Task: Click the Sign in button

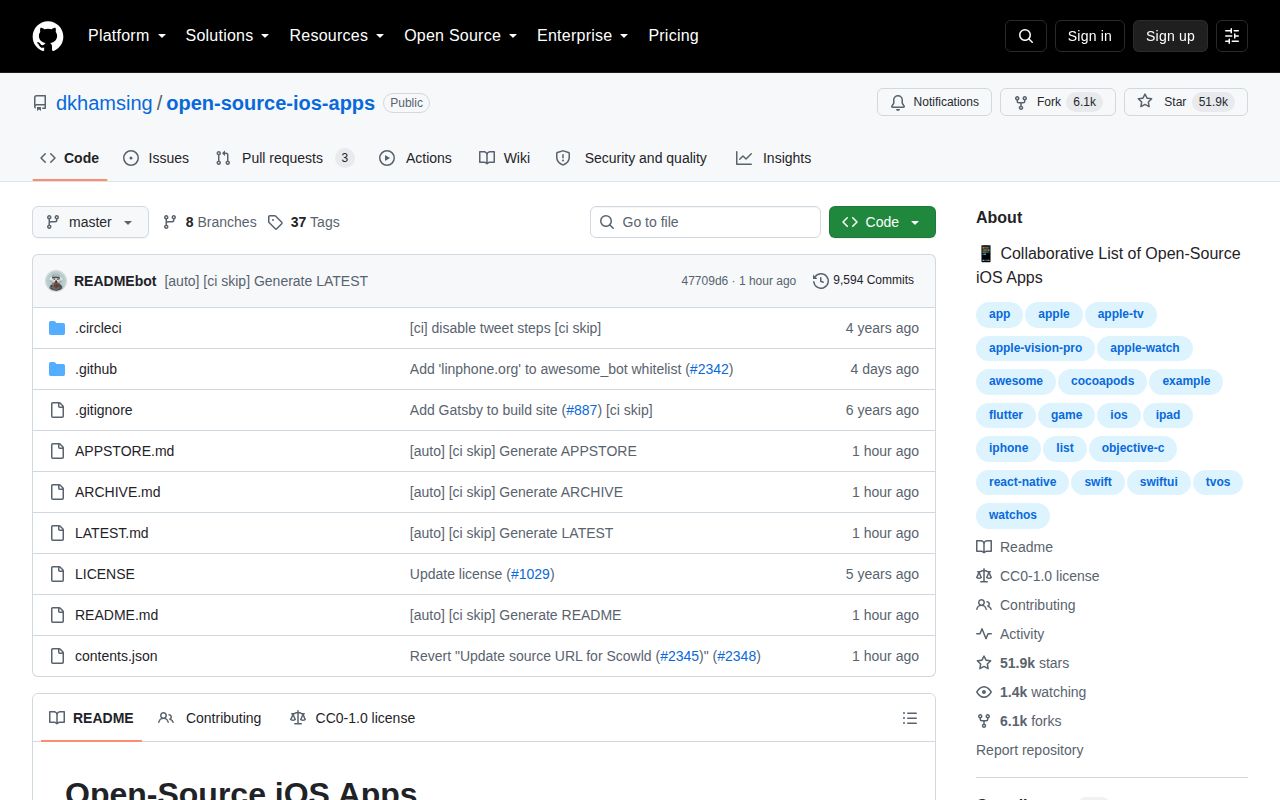Action: (x=1089, y=36)
